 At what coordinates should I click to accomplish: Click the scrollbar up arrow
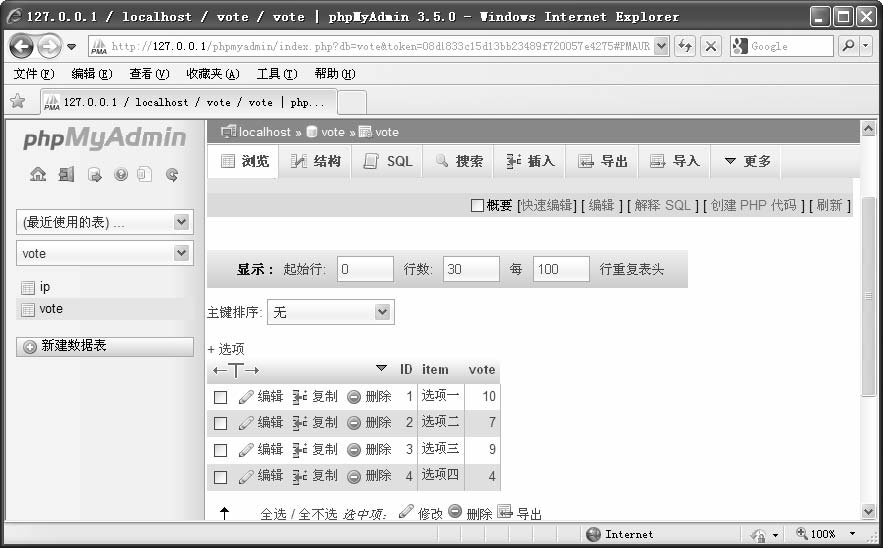tap(868, 129)
